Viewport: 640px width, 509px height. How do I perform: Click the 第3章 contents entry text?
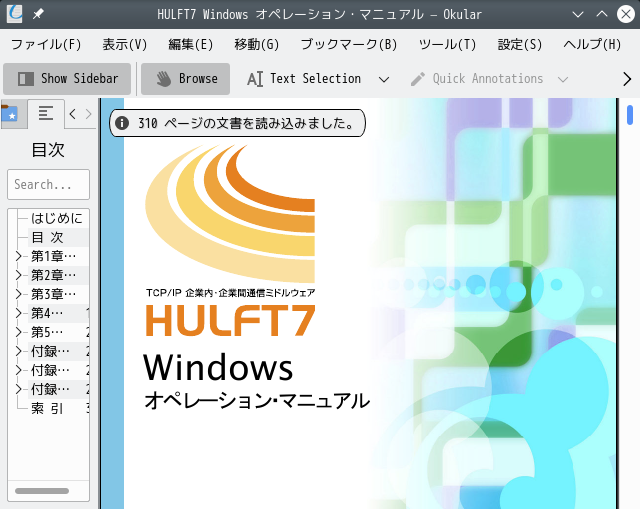coord(53,294)
